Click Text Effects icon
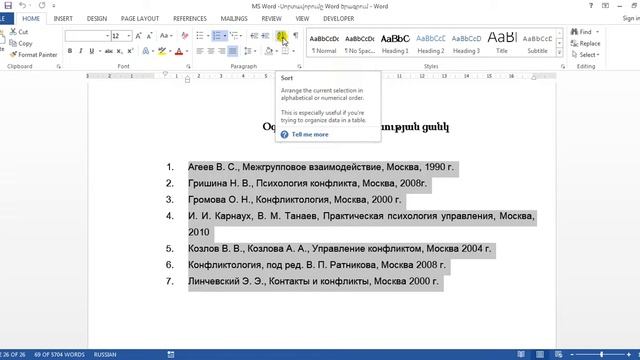This screenshot has height=360, width=640. pos(146,51)
